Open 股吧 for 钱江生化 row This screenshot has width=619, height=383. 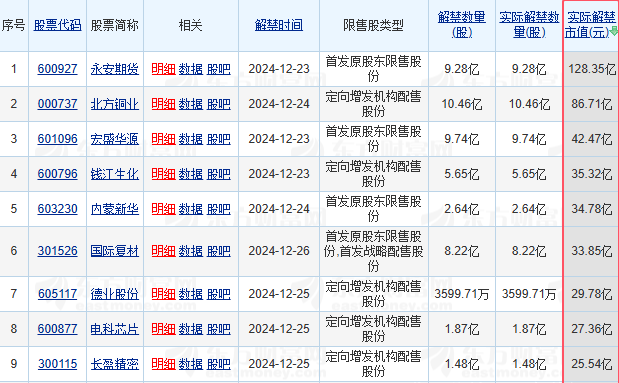click(x=219, y=174)
